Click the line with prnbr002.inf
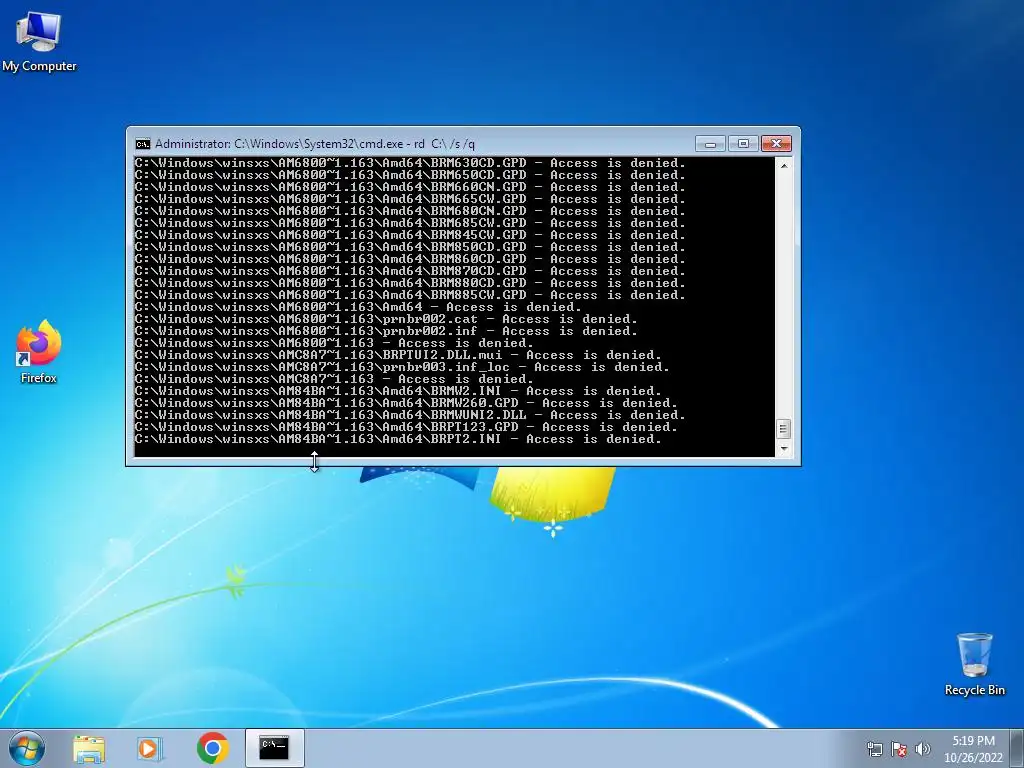 [386, 331]
